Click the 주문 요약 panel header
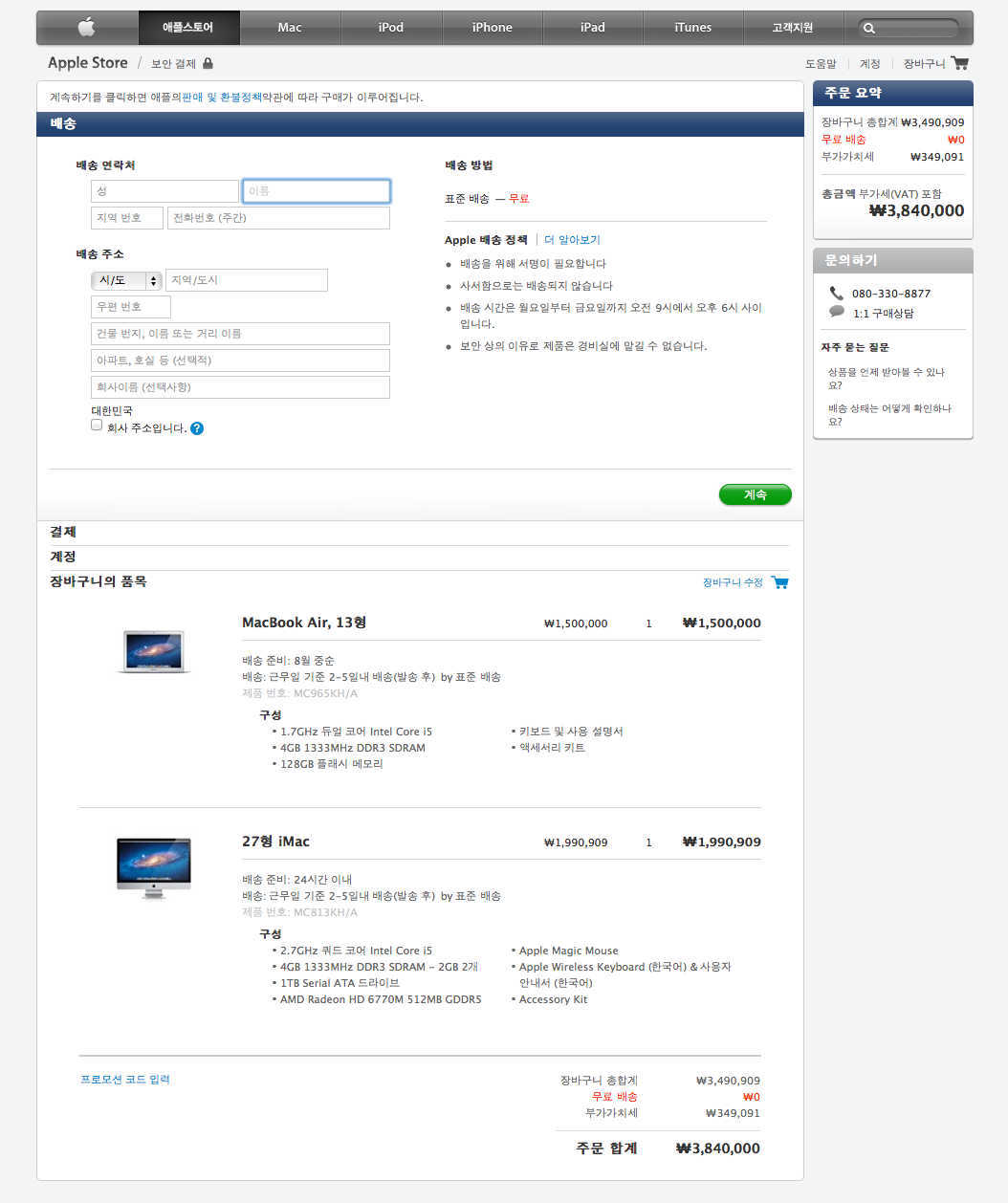1008x1203 pixels. (893, 93)
